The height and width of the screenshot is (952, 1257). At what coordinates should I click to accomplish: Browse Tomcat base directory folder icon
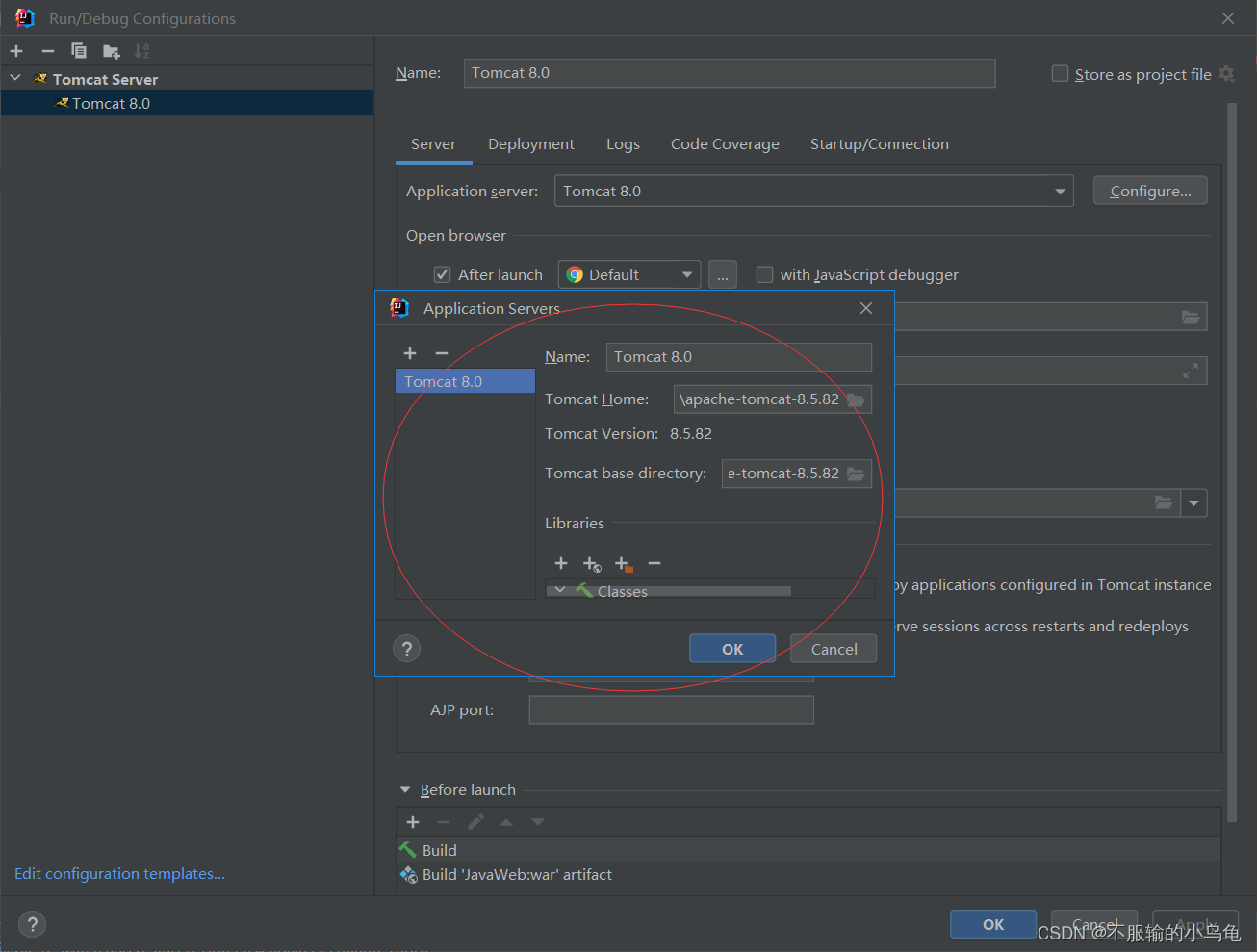click(856, 474)
